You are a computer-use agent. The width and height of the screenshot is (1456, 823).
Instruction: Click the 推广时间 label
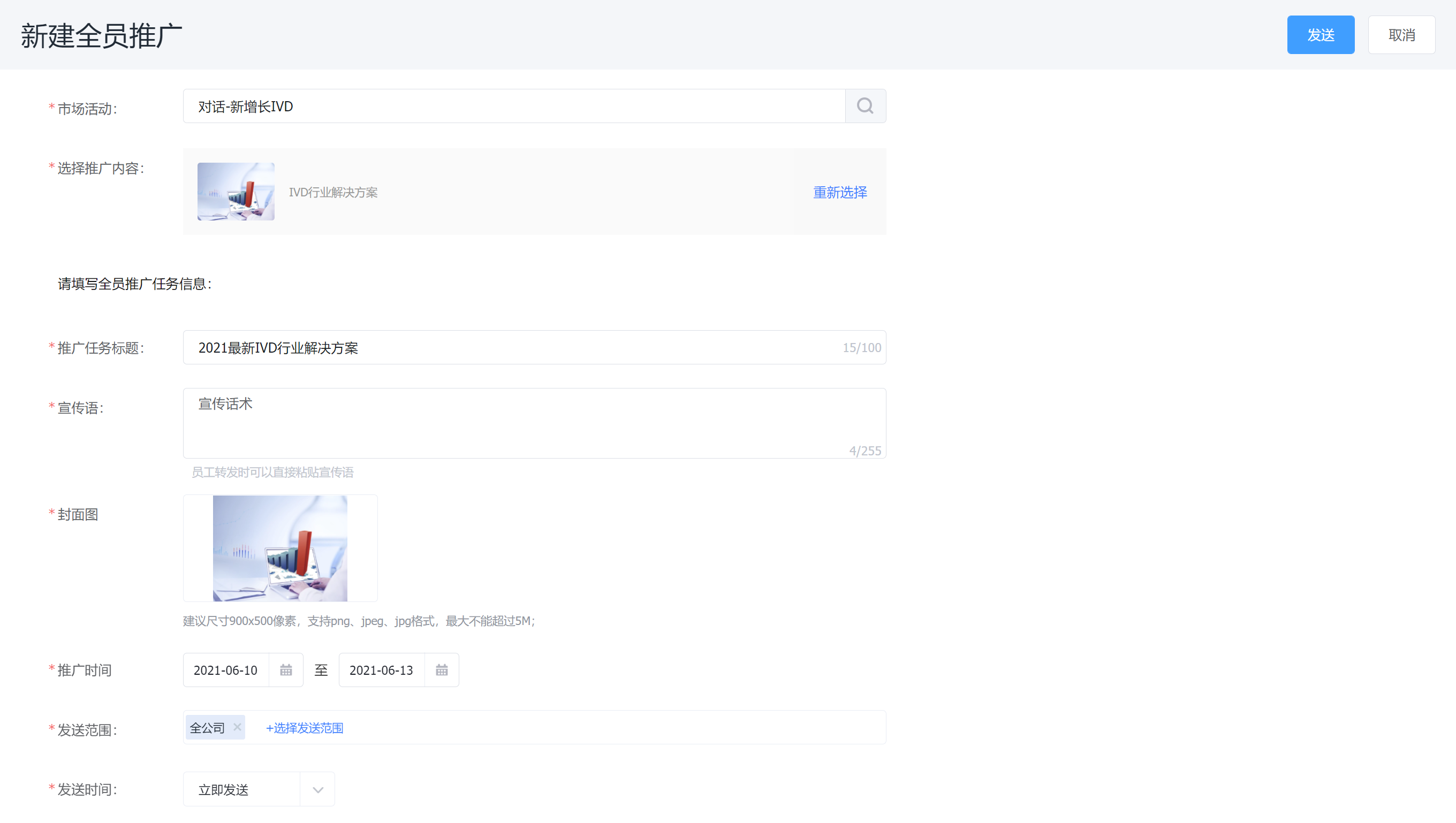(x=84, y=670)
